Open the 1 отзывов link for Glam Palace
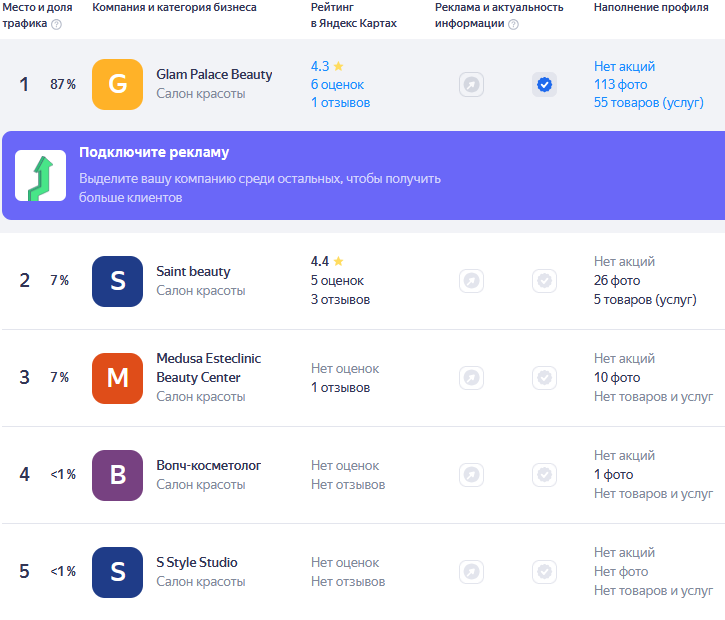 [340, 102]
